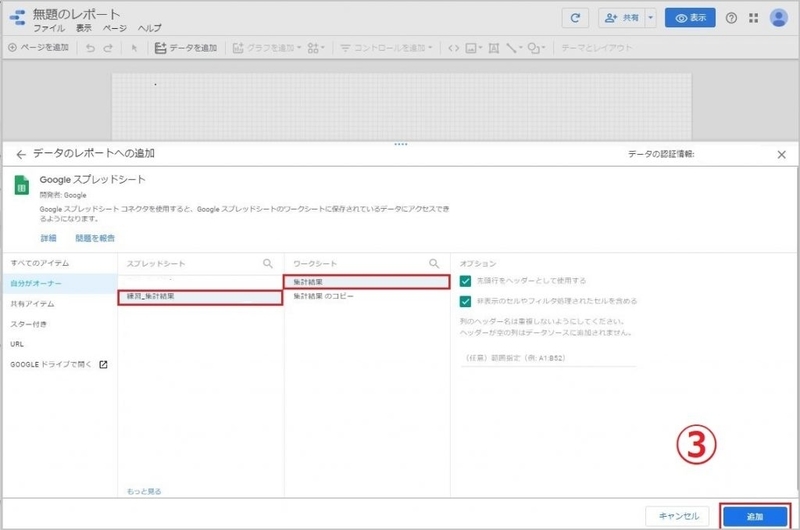This screenshot has height=530, width=800.
Task: Close the データのレポートへの追加 panel
Action: [x=781, y=154]
